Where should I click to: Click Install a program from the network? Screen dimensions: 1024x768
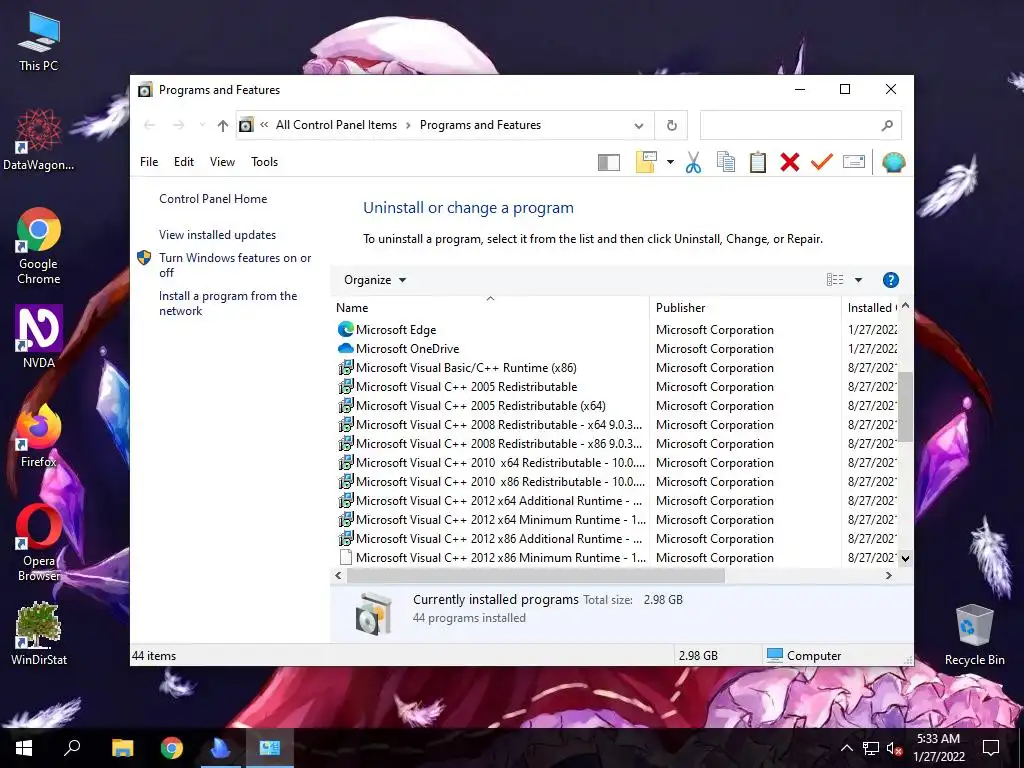coord(228,304)
